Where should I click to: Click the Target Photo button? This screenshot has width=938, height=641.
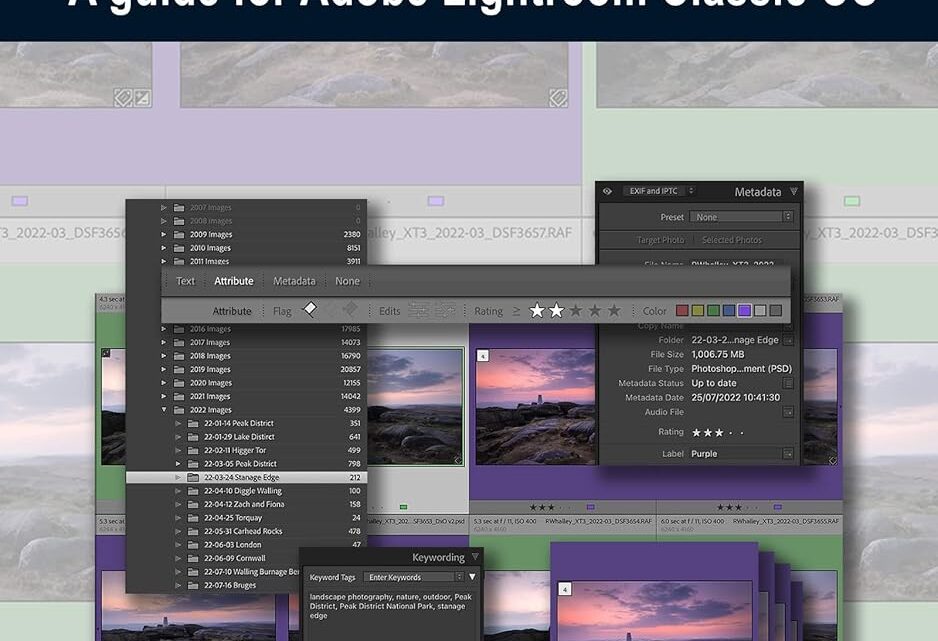point(660,240)
